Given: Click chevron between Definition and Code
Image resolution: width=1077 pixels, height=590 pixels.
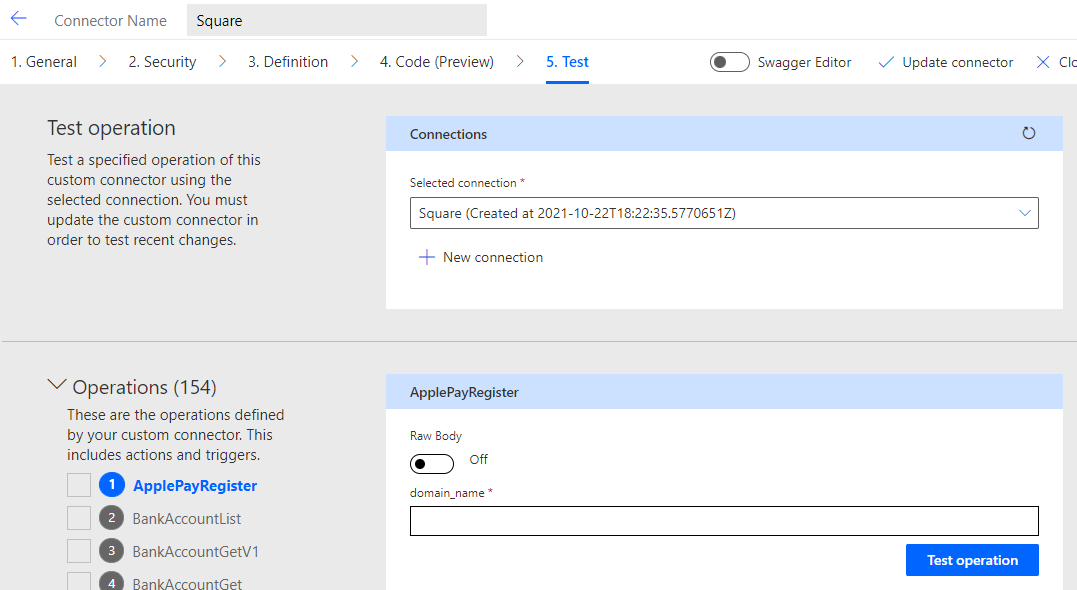Looking at the screenshot, I should (x=354, y=61).
